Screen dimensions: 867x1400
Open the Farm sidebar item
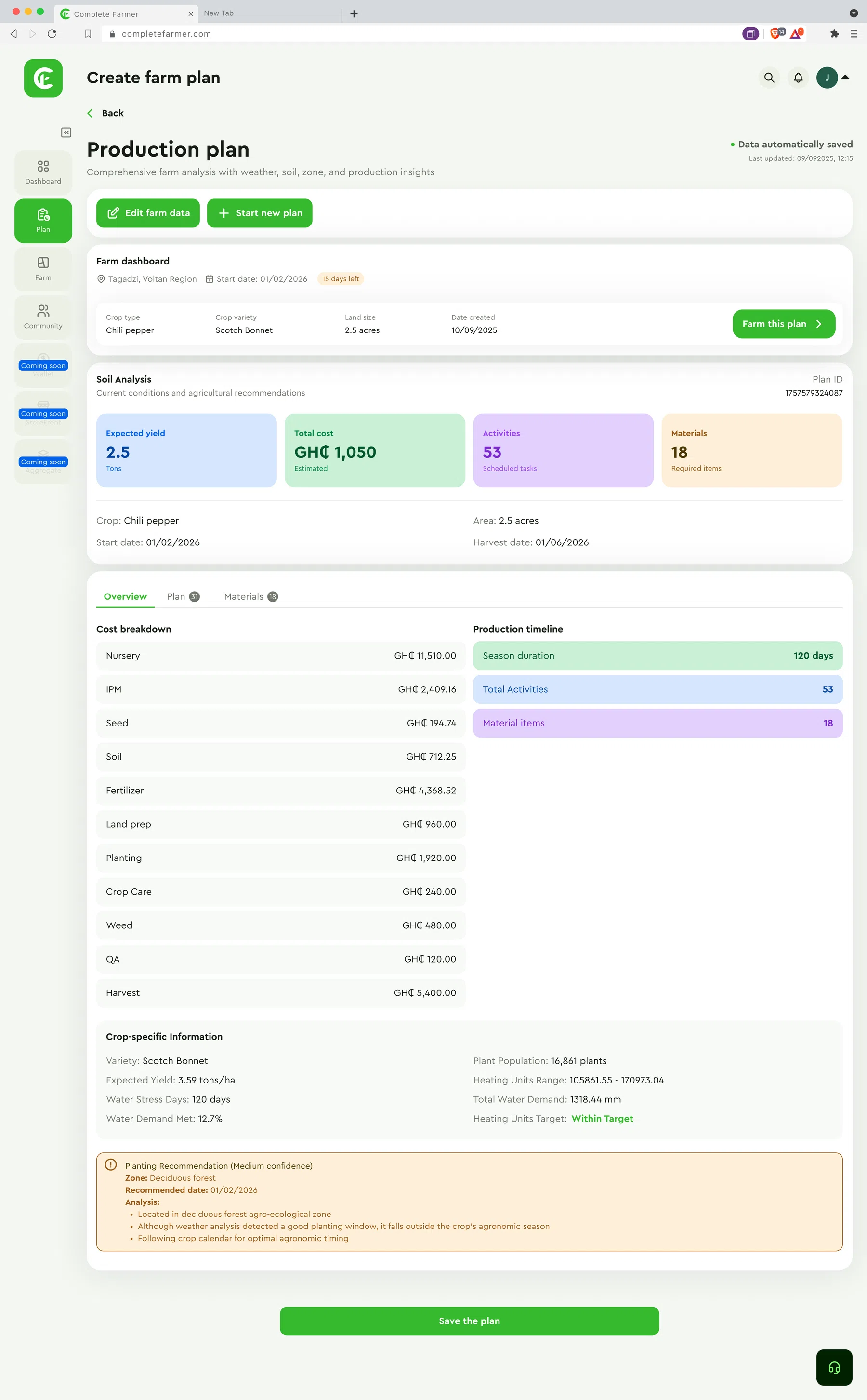[43, 269]
